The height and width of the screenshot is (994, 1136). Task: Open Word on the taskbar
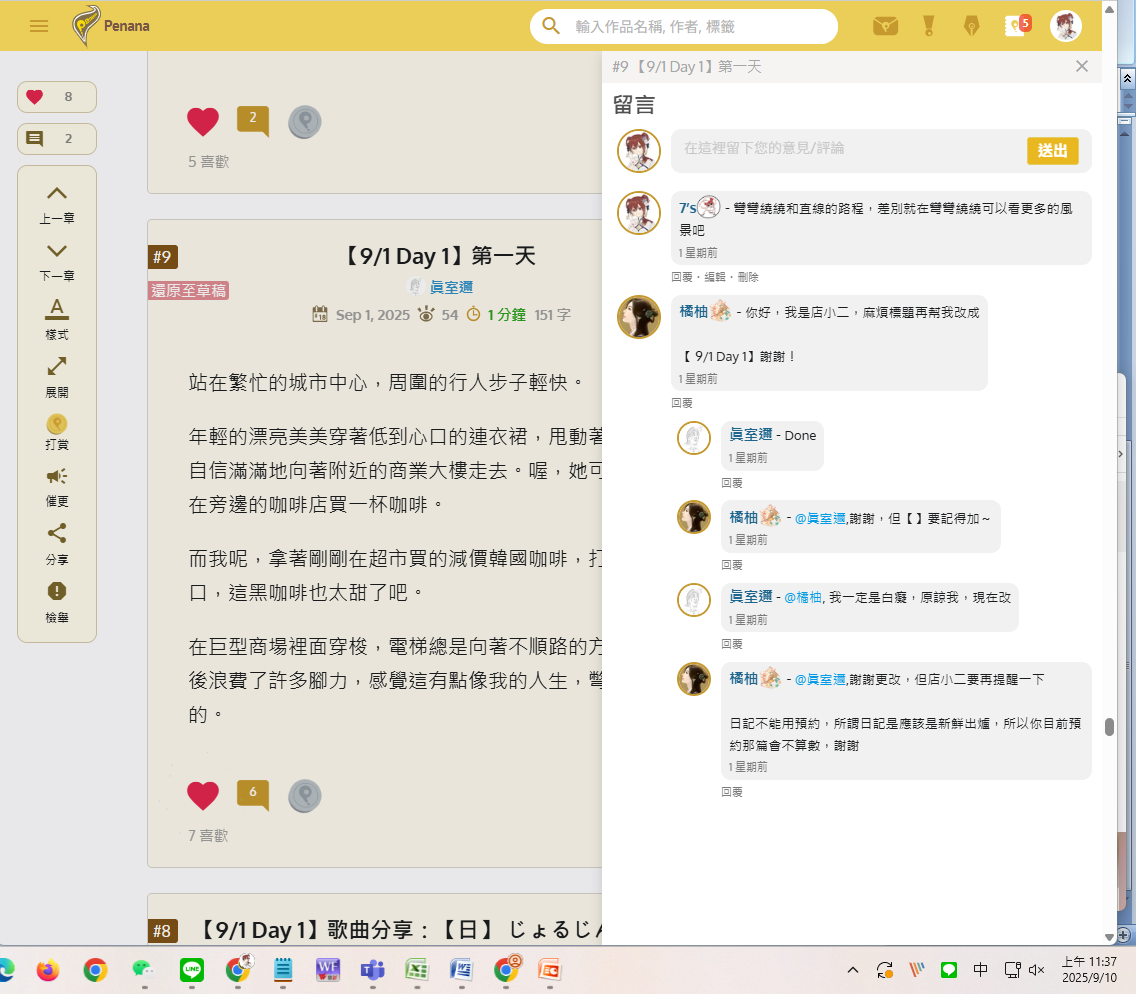(462, 969)
